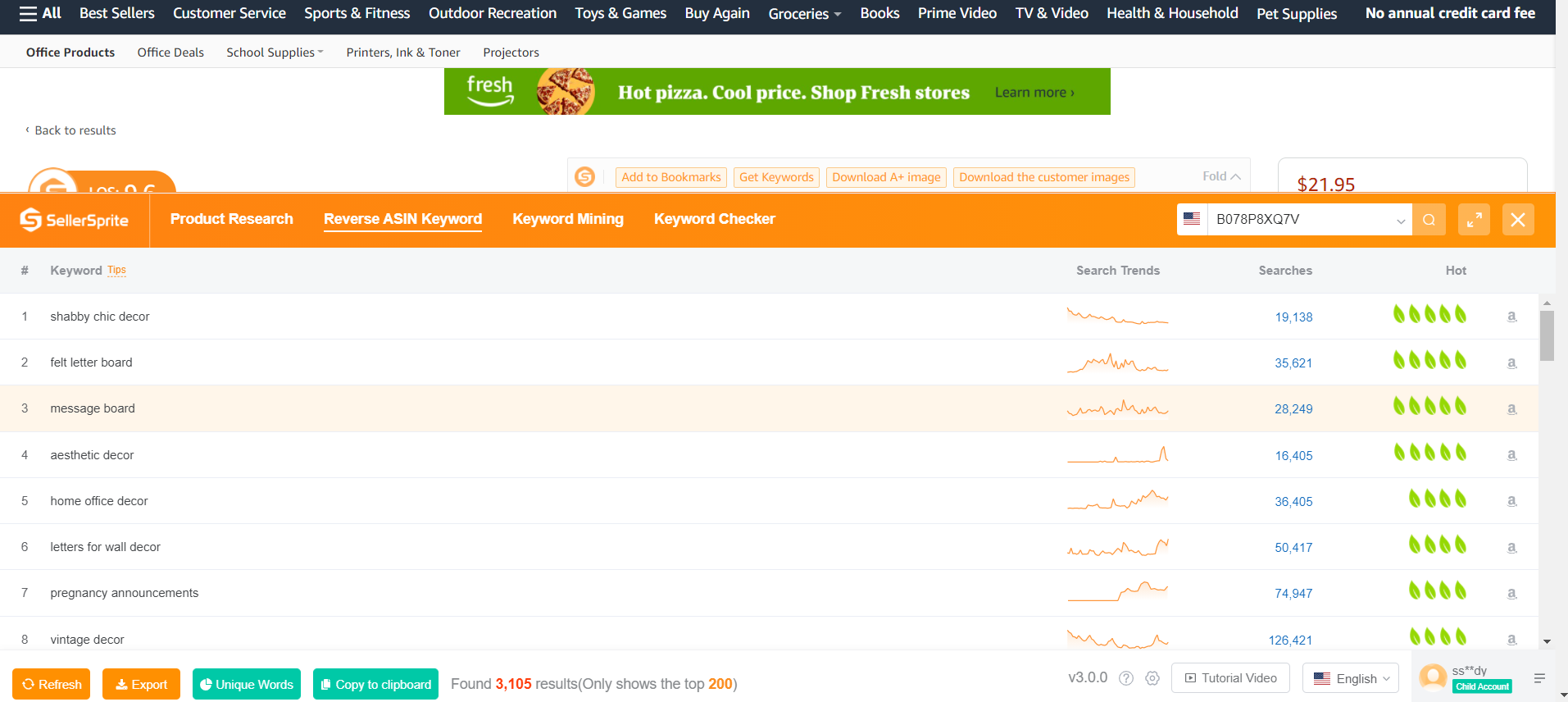1568x702 pixels.
Task: Expand the School Supplies submenu
Action: [275, 52]
